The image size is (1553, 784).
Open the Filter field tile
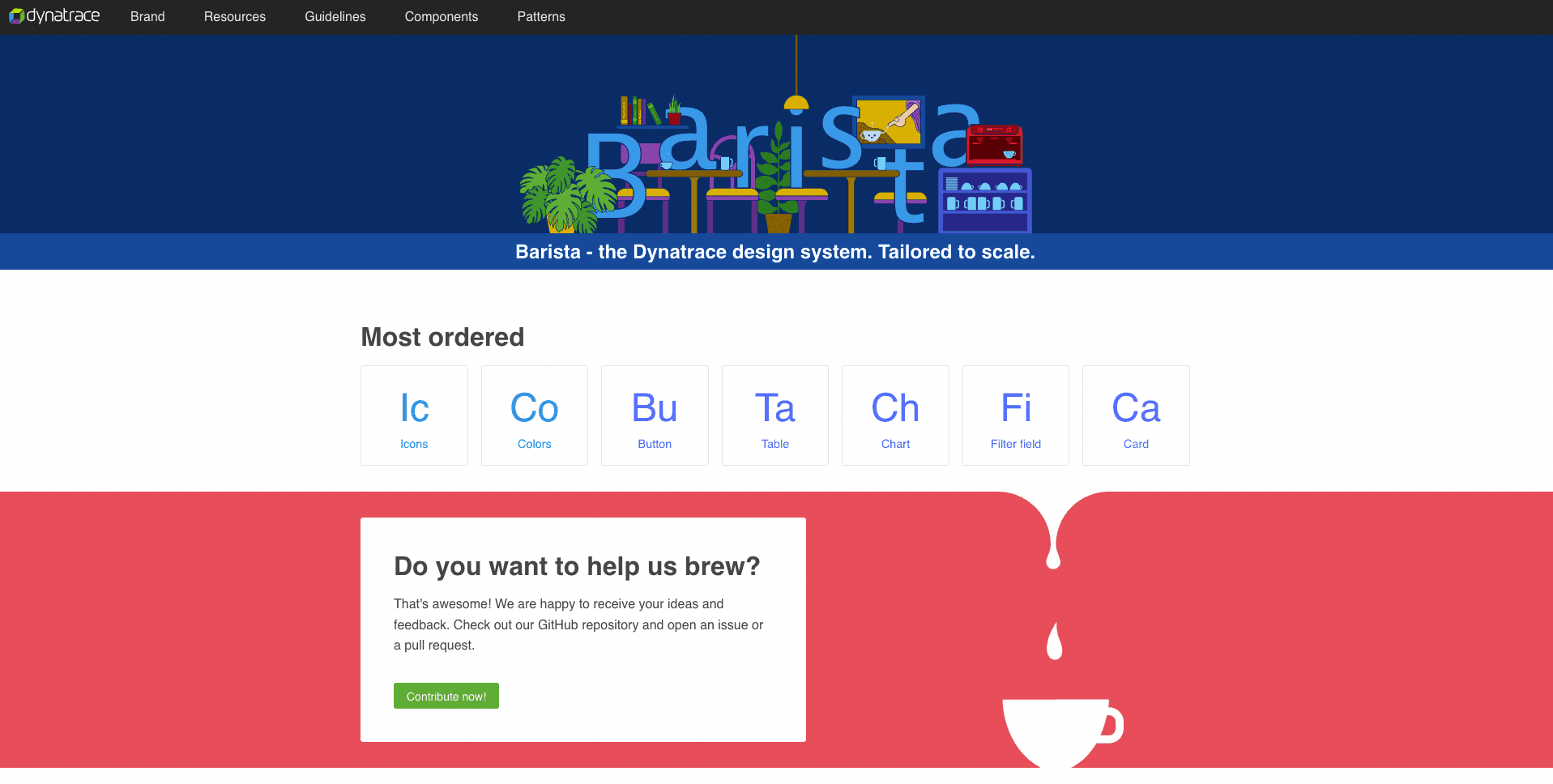(1016, 415)
